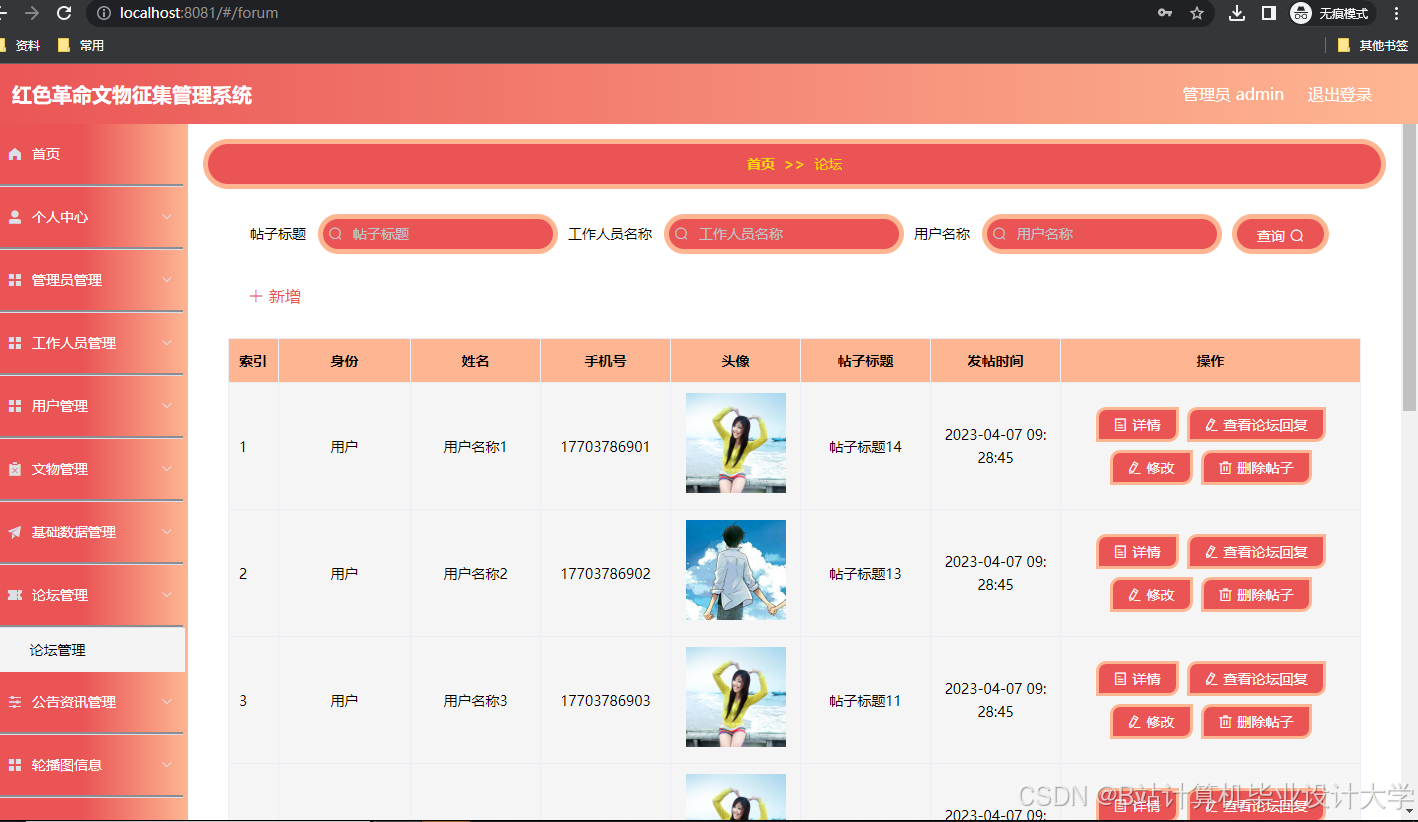
Task: Expand 文物管理 chevron
Action: click(x=167, y=469)
